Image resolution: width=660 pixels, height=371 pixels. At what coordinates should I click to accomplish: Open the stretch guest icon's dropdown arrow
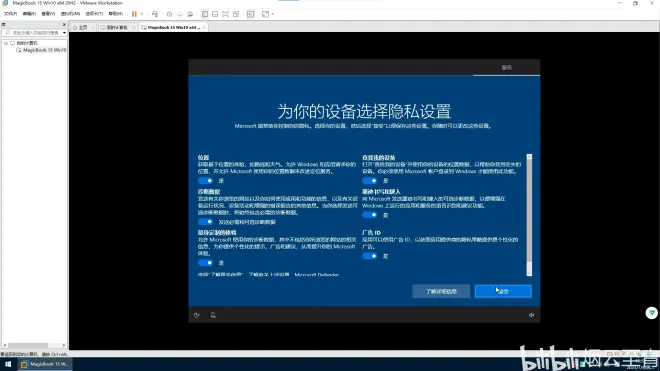(x=273, y=14)
